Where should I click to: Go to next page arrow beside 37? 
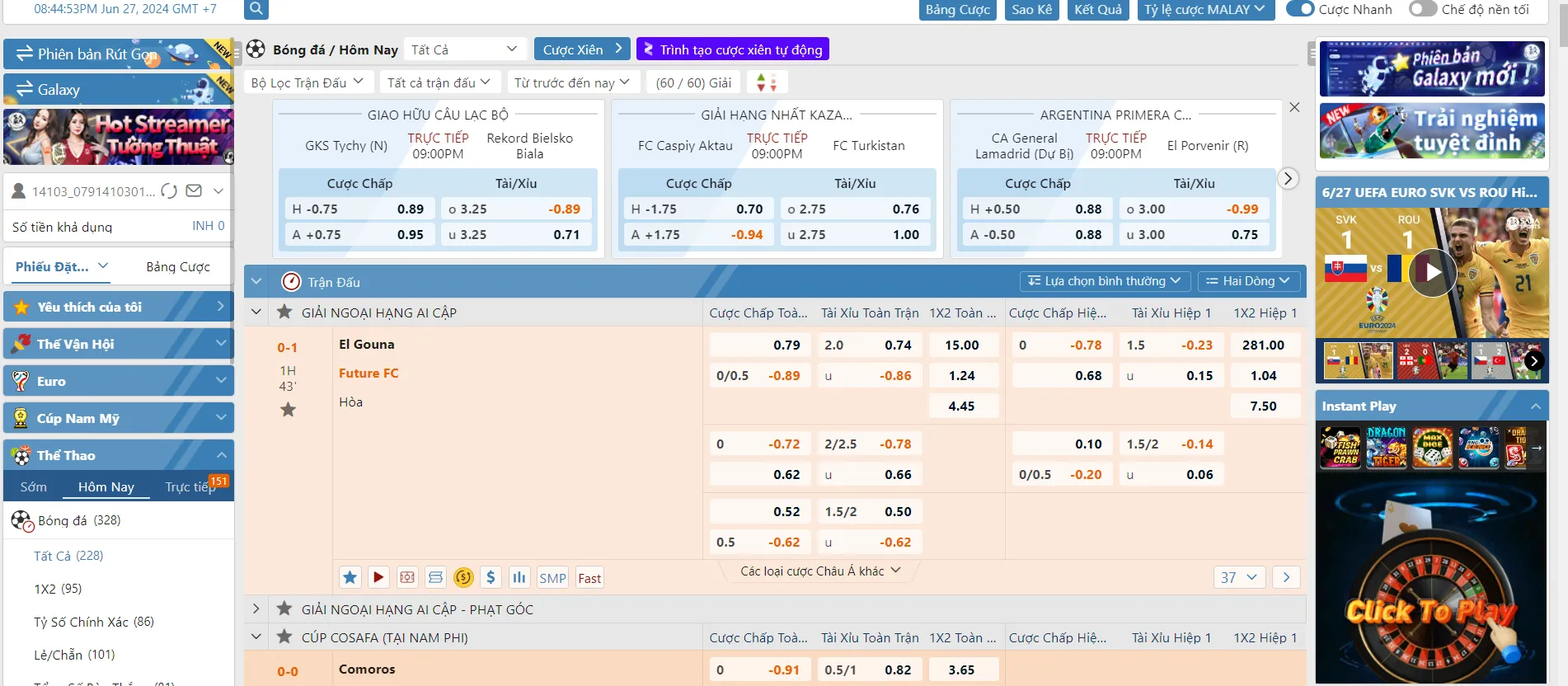[x=1286, y=577]
